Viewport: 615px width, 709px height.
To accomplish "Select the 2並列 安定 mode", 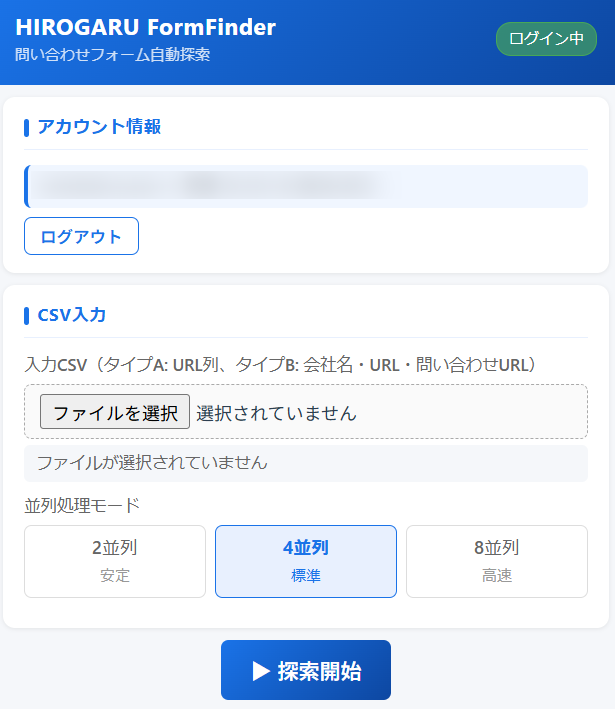I will pos(115,561).
